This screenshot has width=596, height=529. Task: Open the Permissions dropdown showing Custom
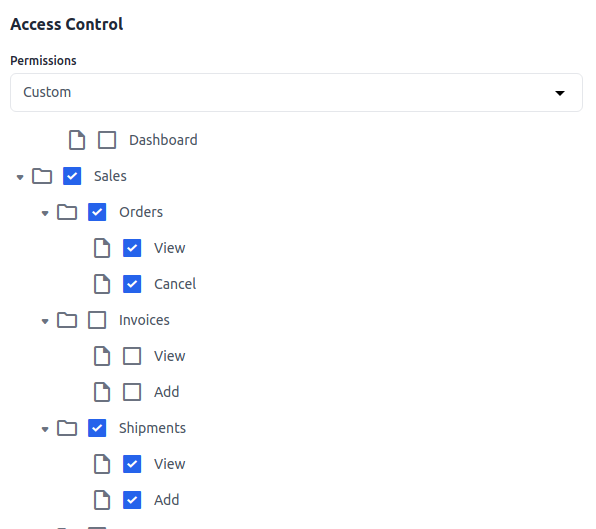click(296, 92)
